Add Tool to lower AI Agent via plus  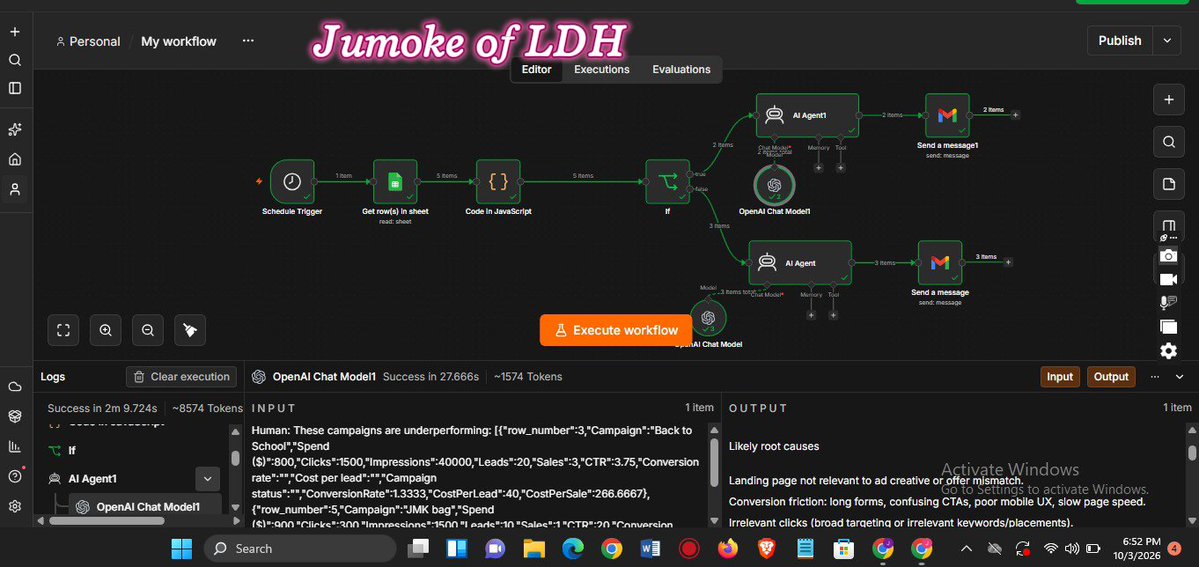[833, 314]
